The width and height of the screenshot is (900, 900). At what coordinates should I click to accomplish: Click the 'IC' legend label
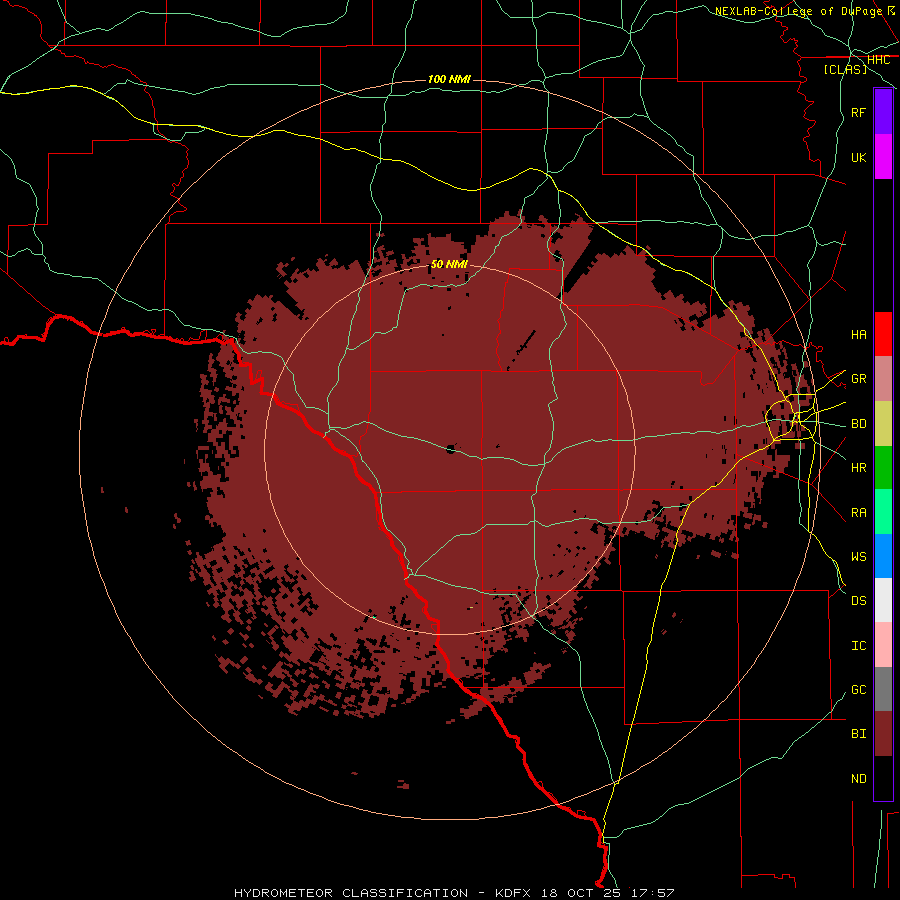858,646
